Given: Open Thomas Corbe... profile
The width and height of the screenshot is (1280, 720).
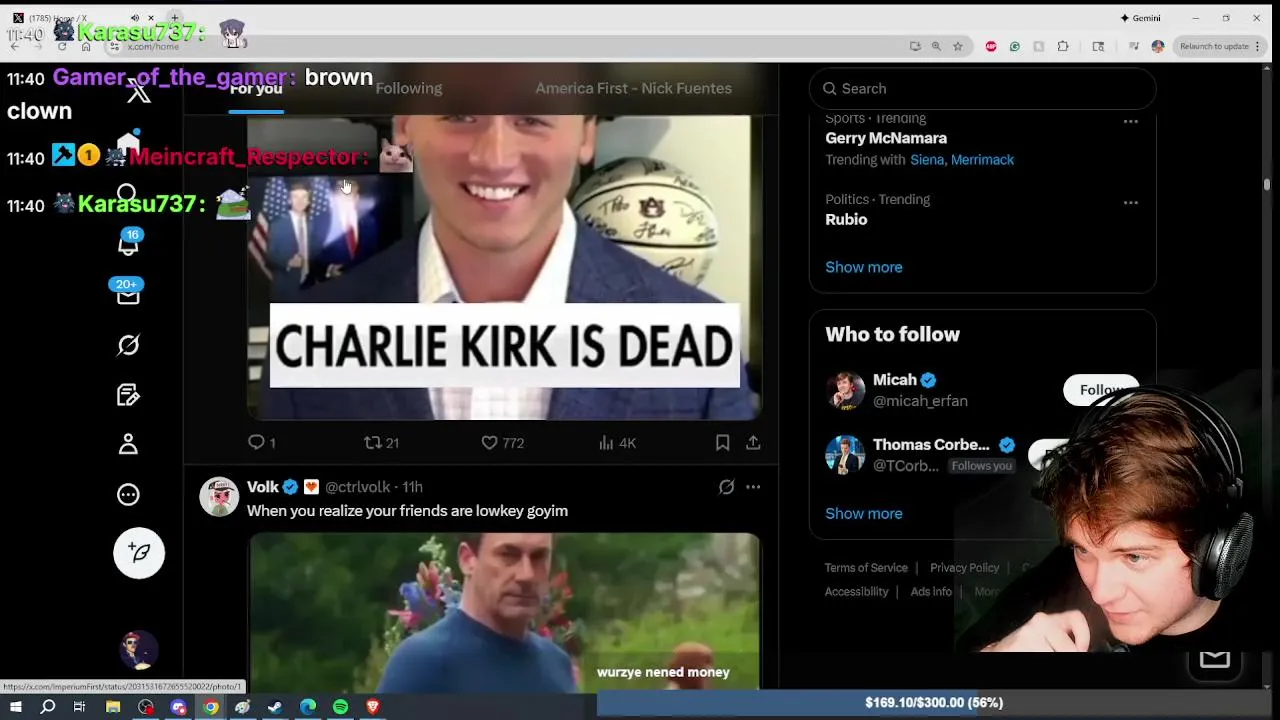Looking at the screenshot, I should pyautogui.click(x=931, y=445).
